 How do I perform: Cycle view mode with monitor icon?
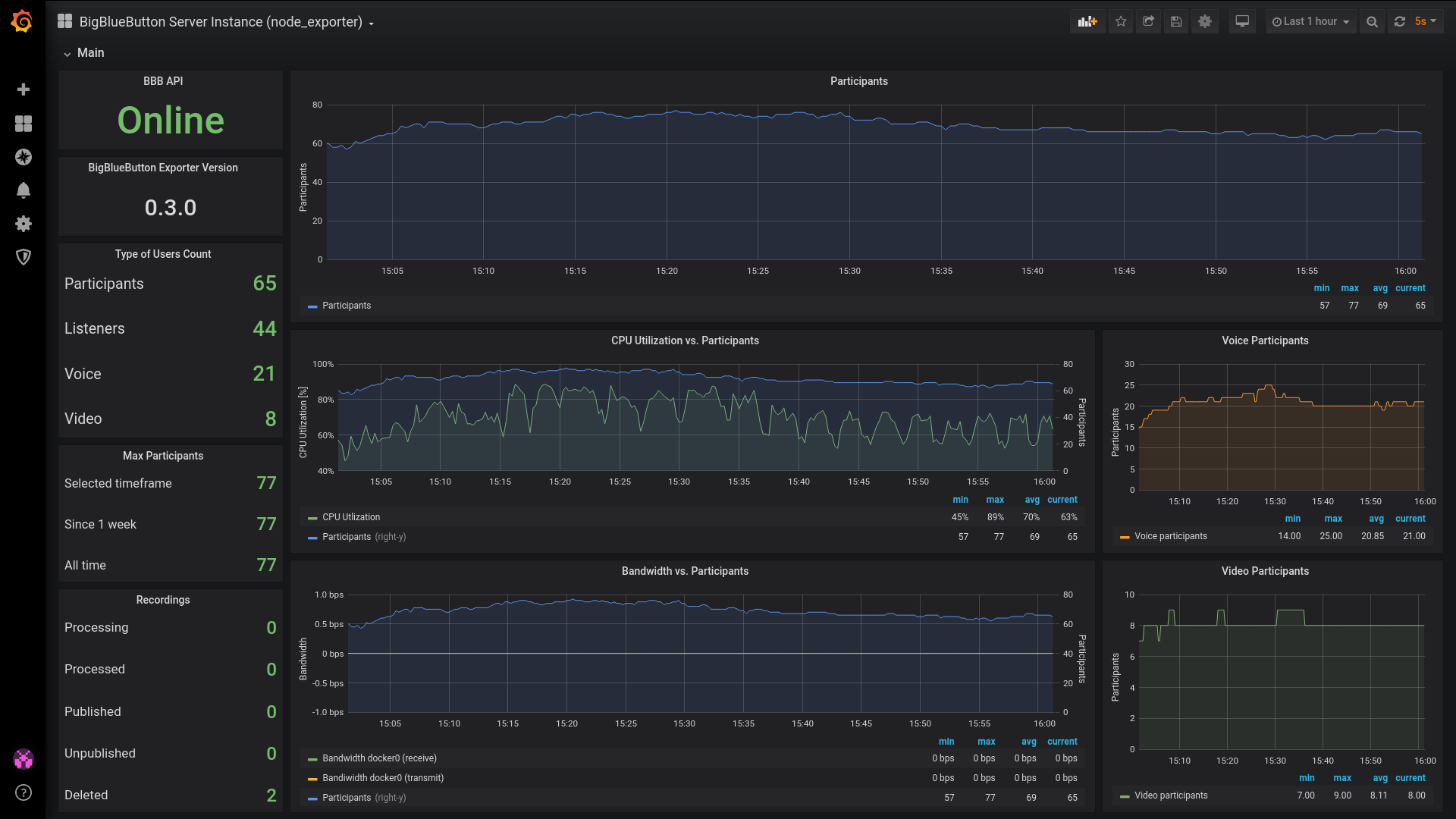click(x=1242, y=21)
